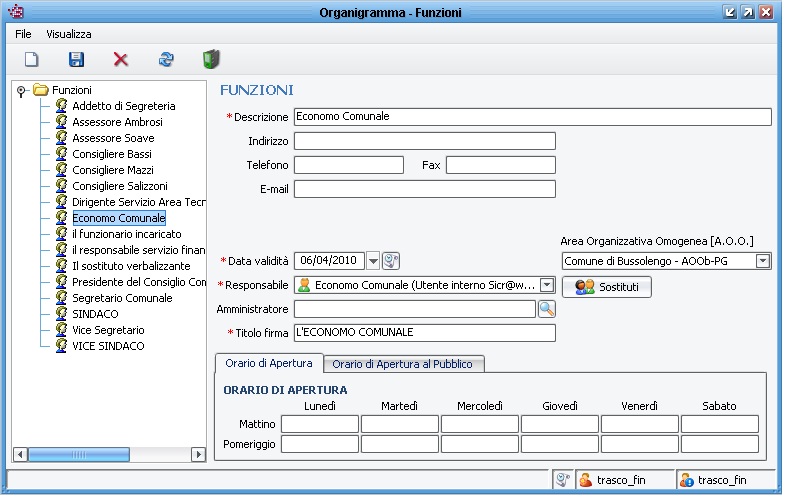The image size is (786, 499).
Task: Click the green exit door icon
Action: (211, 60)
